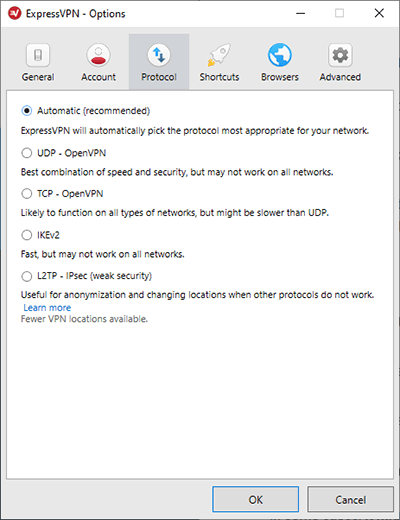Click the ExpressVPN logo in title bar
This screenshot has height=520, width=400.
pyautogui.click(x=15, y=14)
